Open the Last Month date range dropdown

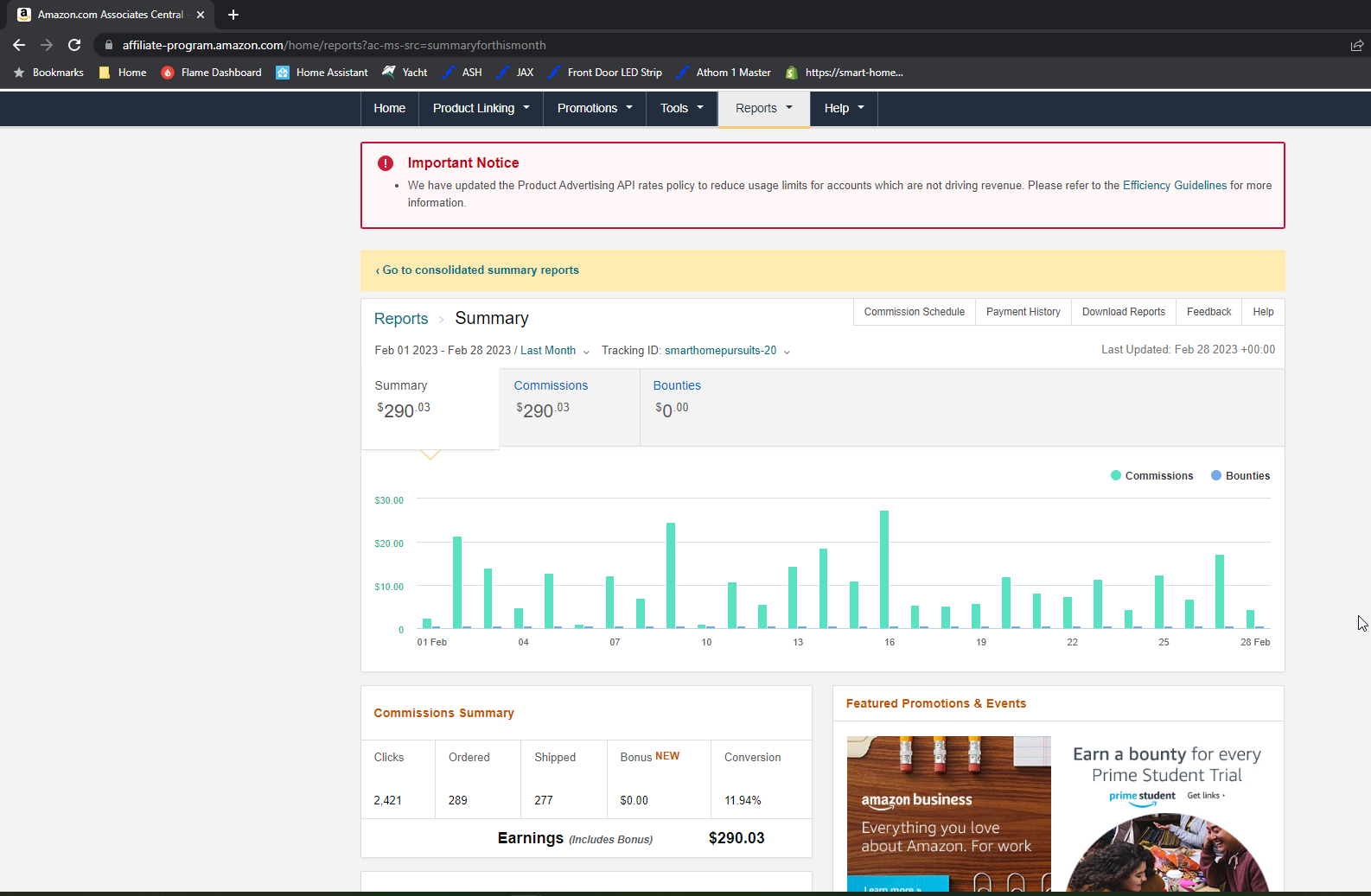coord(555,351)
